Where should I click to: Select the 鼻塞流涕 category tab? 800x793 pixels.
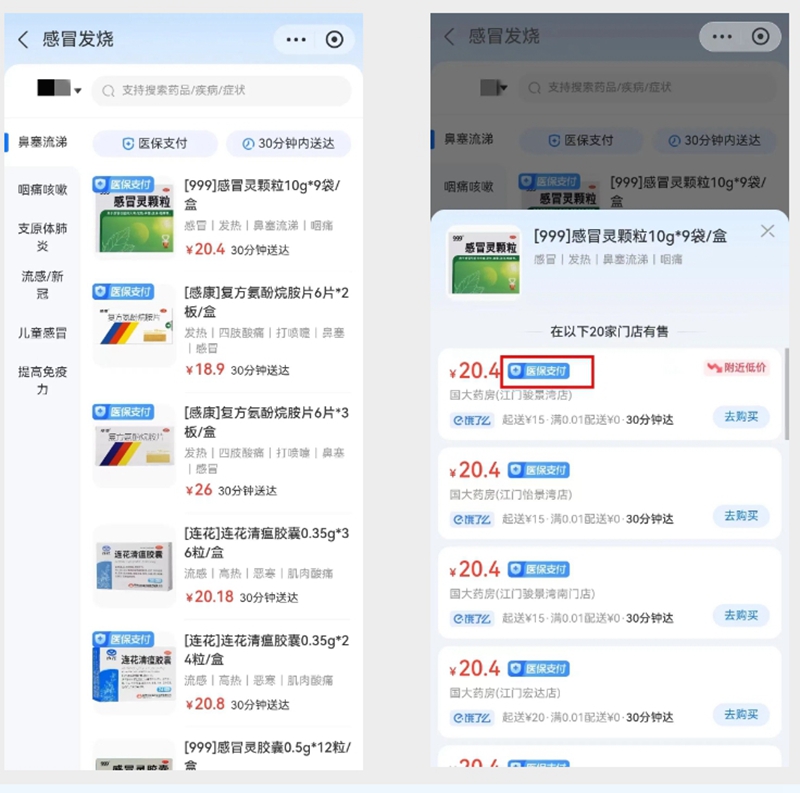pyautogui.click(x=42, y=142)
